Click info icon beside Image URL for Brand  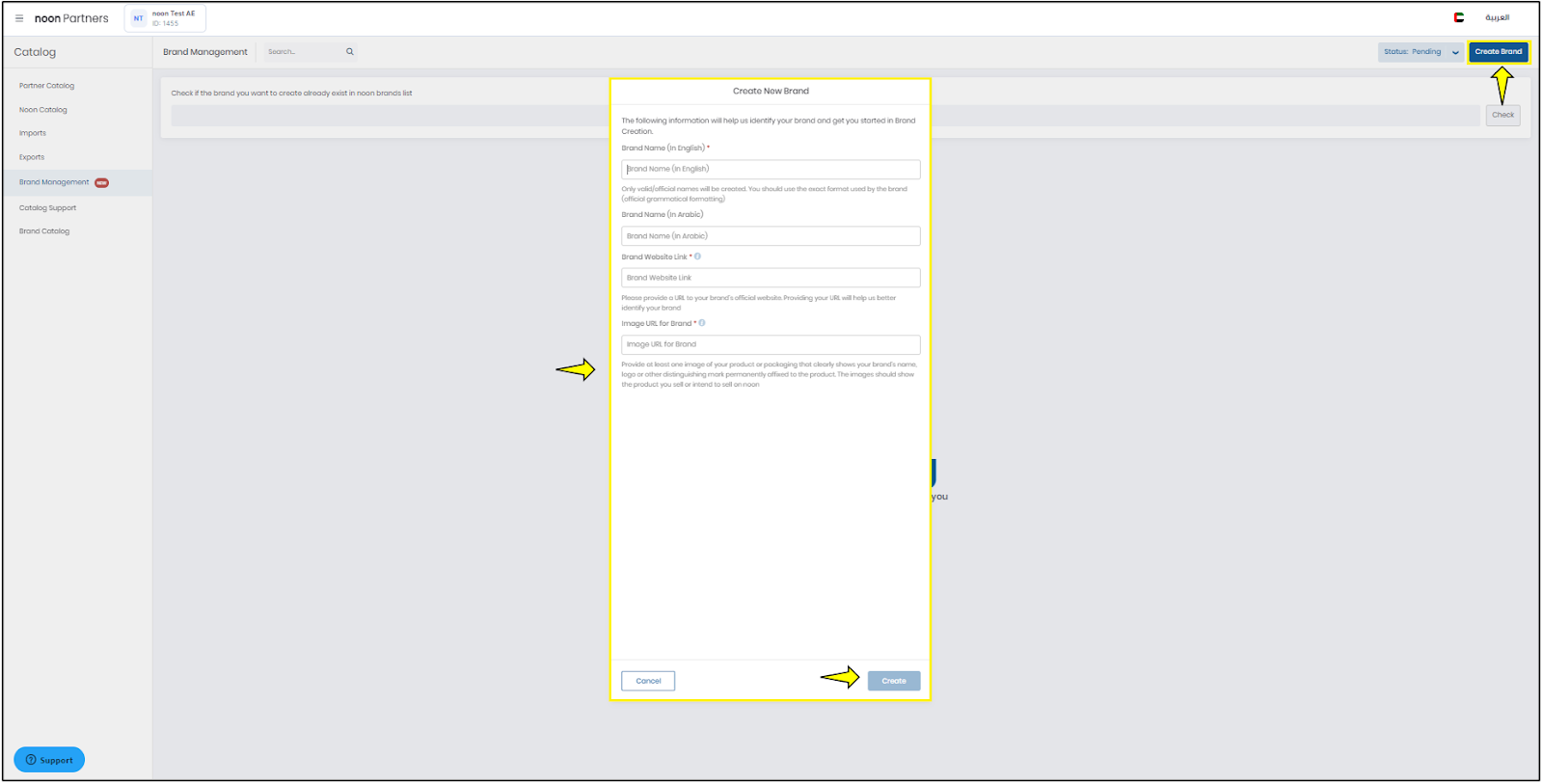coord(702,323)
